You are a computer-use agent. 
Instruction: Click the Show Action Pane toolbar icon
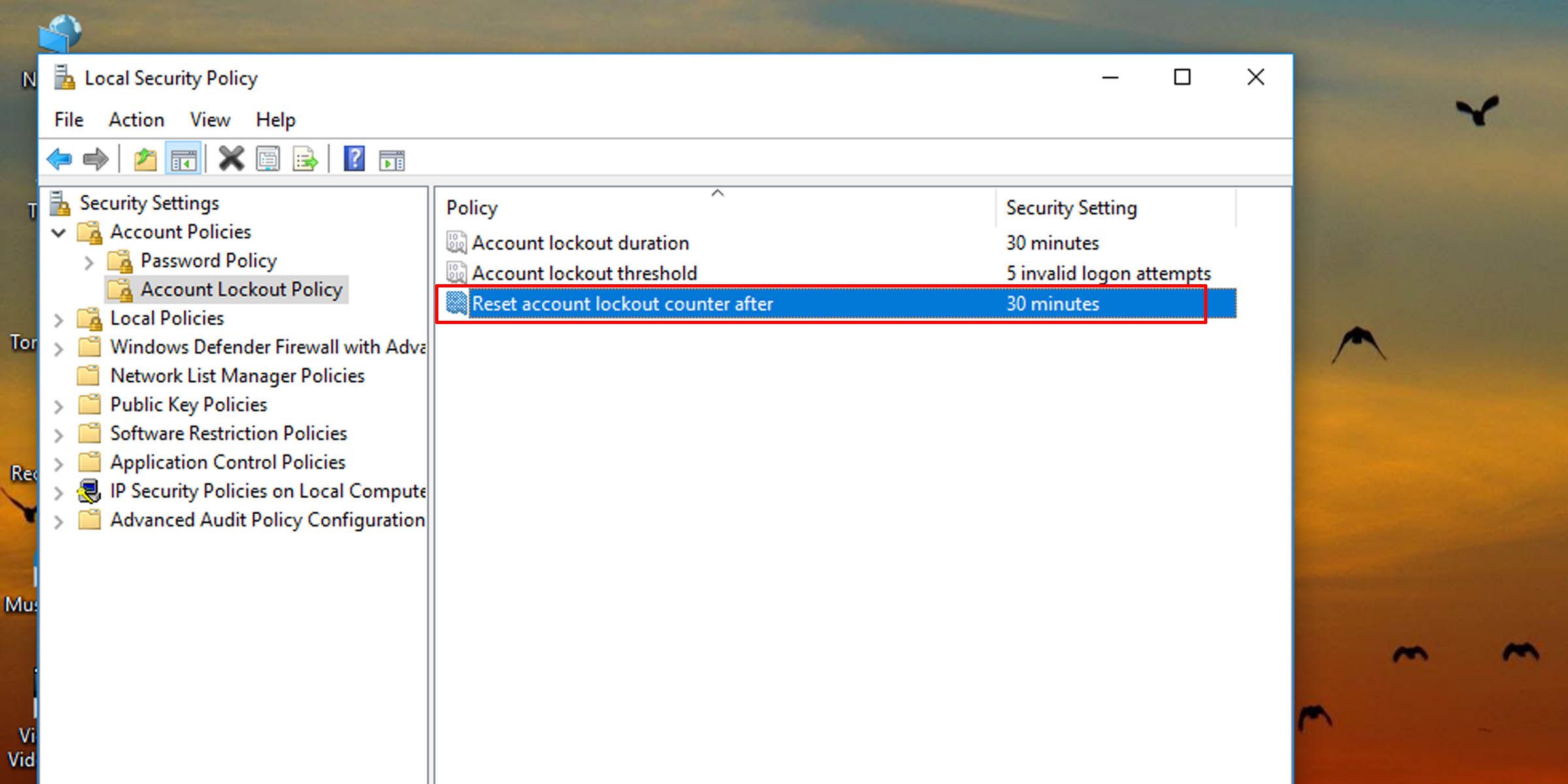tap(391, 158)
